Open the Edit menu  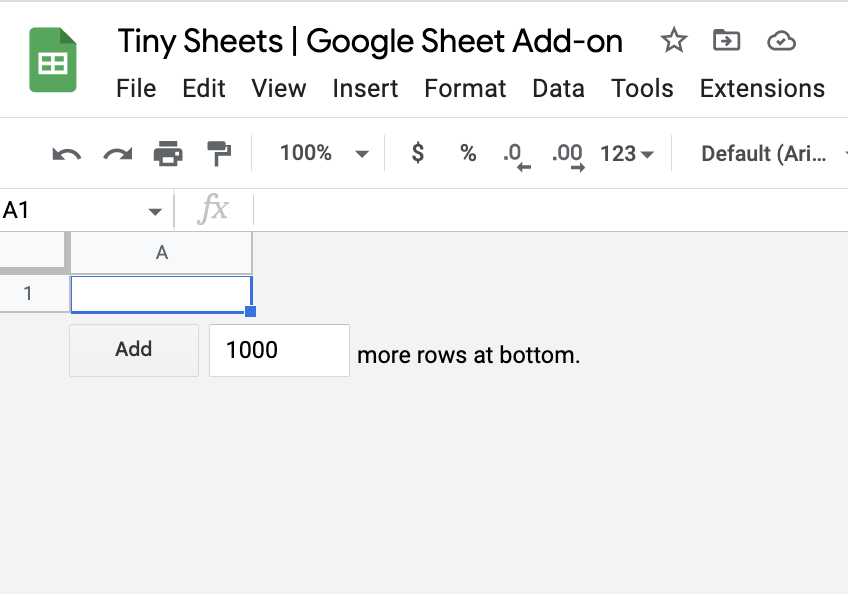(x=203, y=88)
